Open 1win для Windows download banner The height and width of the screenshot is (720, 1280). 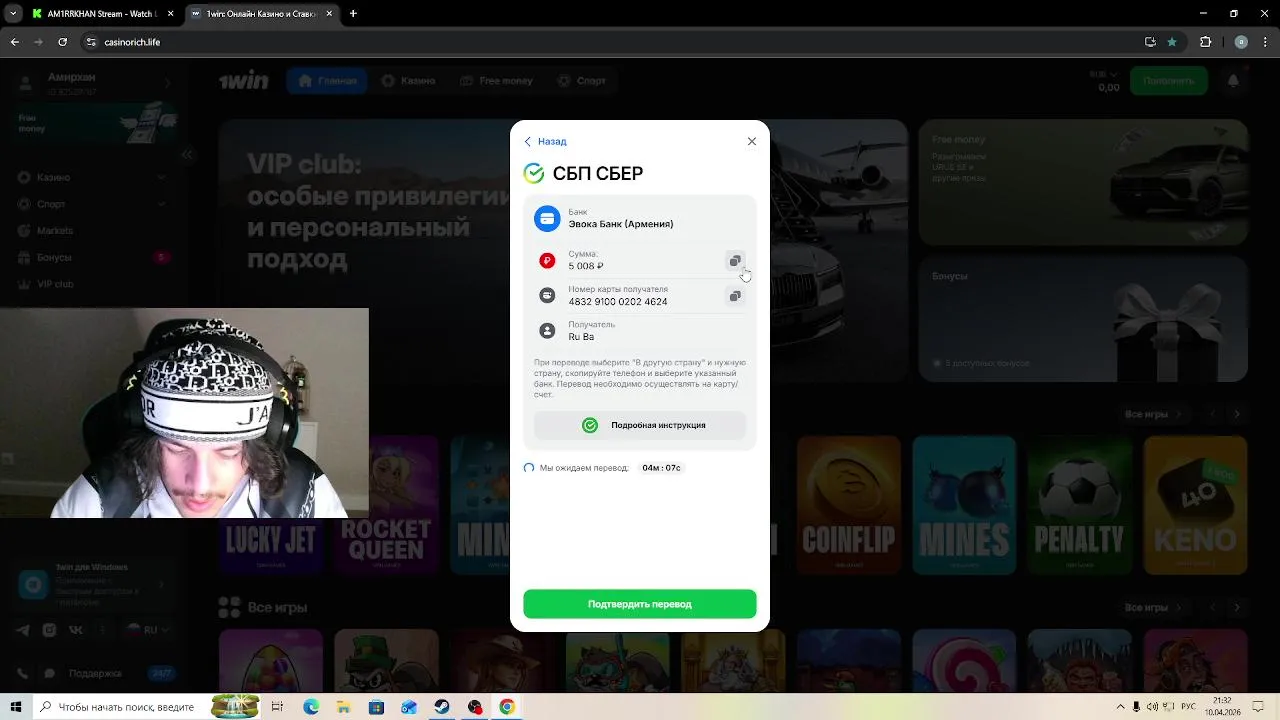92,585
